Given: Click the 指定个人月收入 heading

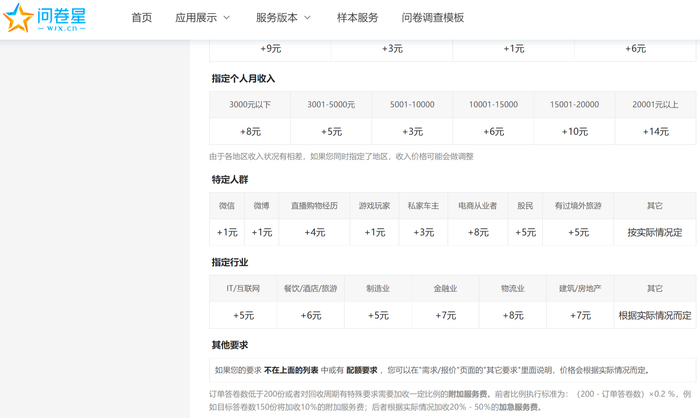Looking at the screenshot, I should [243, 79].
